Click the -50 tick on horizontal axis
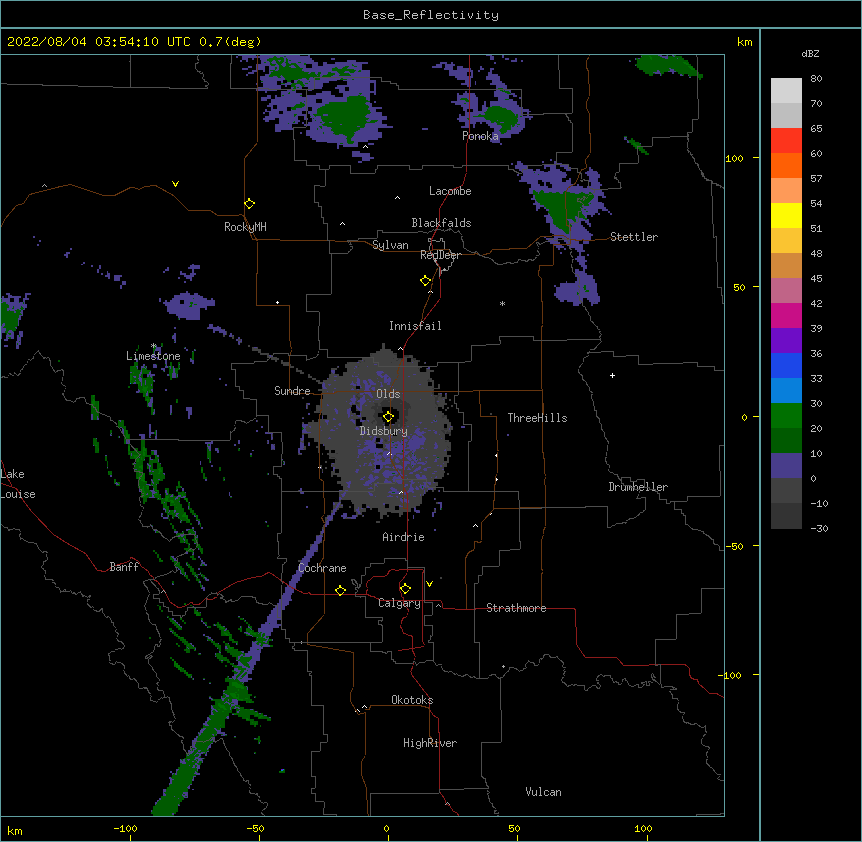The image size is (862, 842). coord(256,828)
